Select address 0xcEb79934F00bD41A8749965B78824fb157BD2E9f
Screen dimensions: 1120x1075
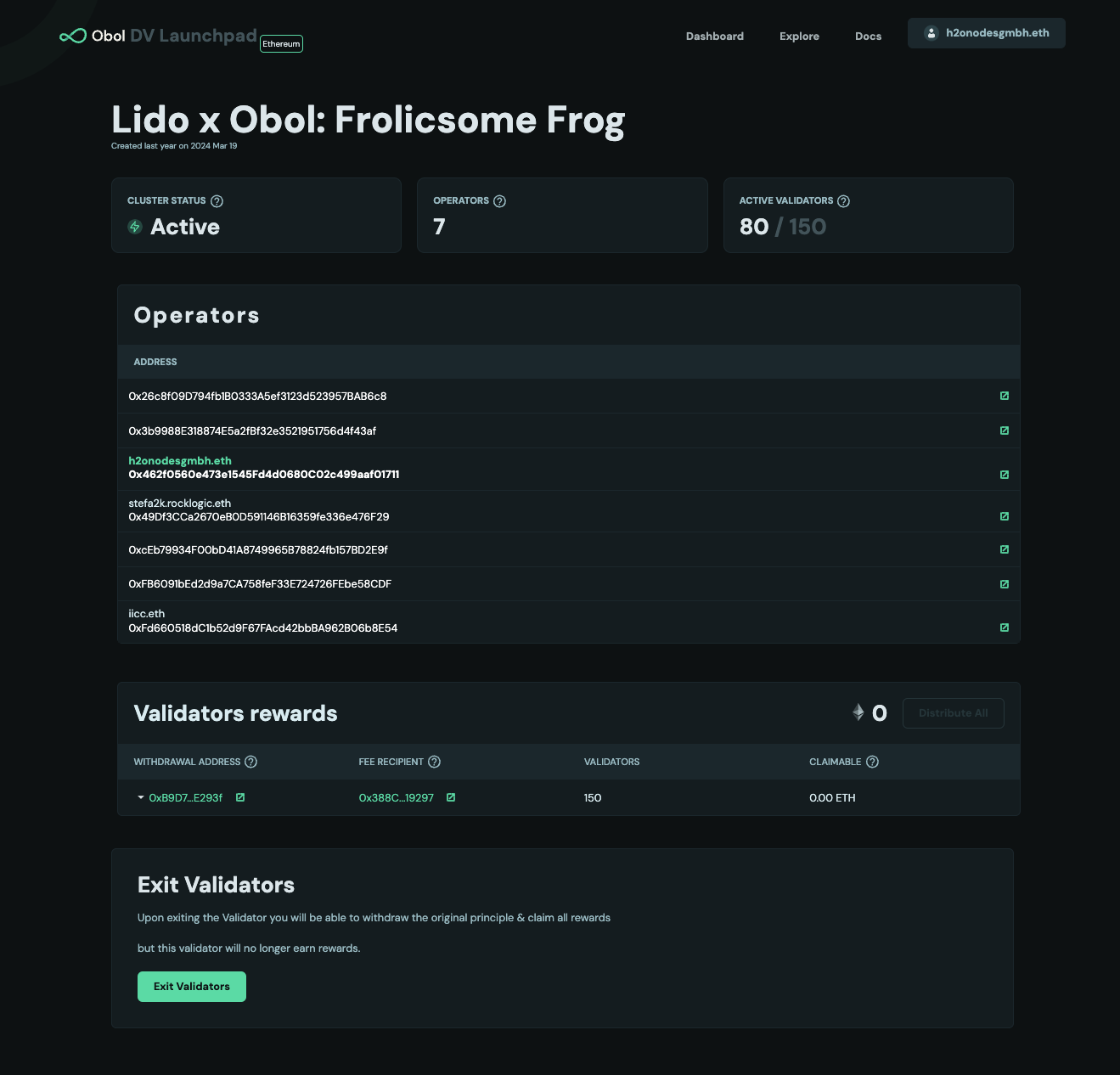coord(258,550)
